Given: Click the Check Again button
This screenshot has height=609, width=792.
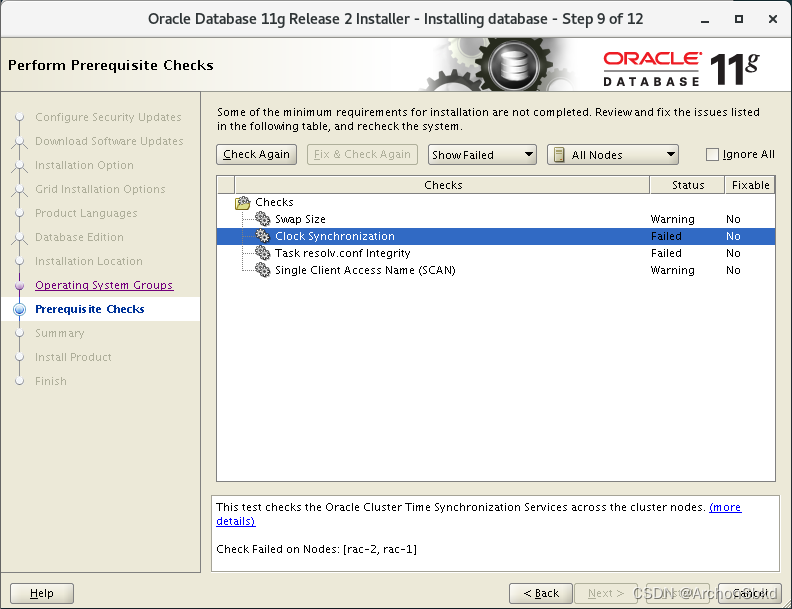Looking at the screenshot, I should coord(256,155).
